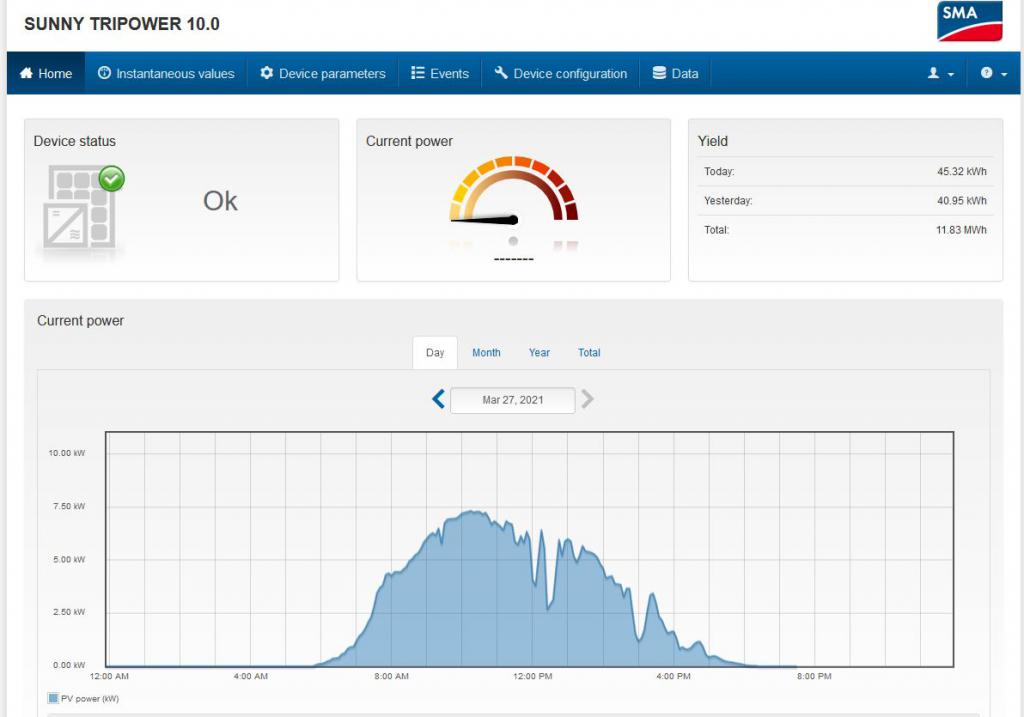1024x717 pixels.
Task: Click the current power gauge dial
Action: [x=514, y=190]
